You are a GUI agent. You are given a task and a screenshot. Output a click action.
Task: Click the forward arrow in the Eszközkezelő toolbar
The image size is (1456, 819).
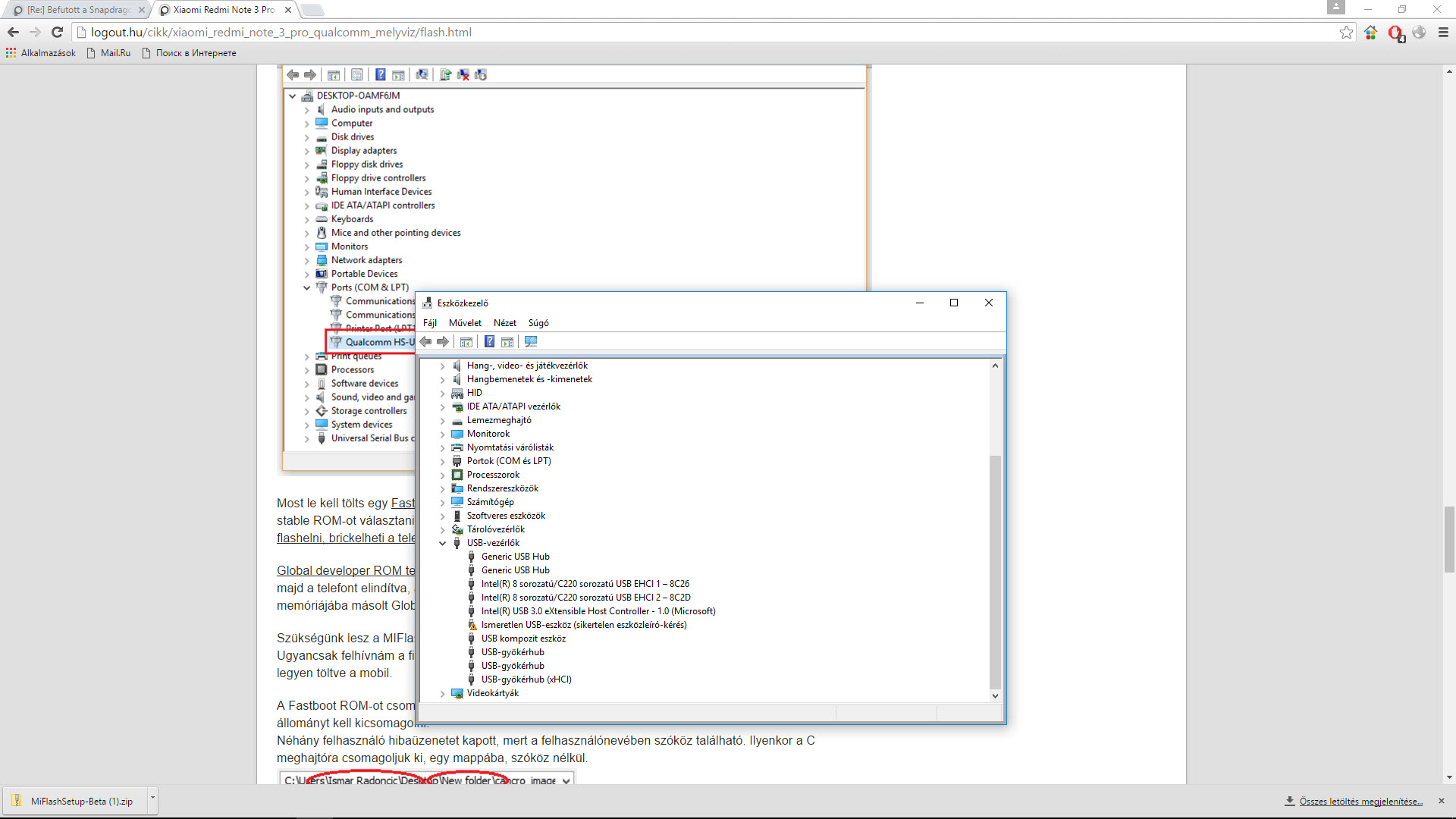click(x=443, y=342)
